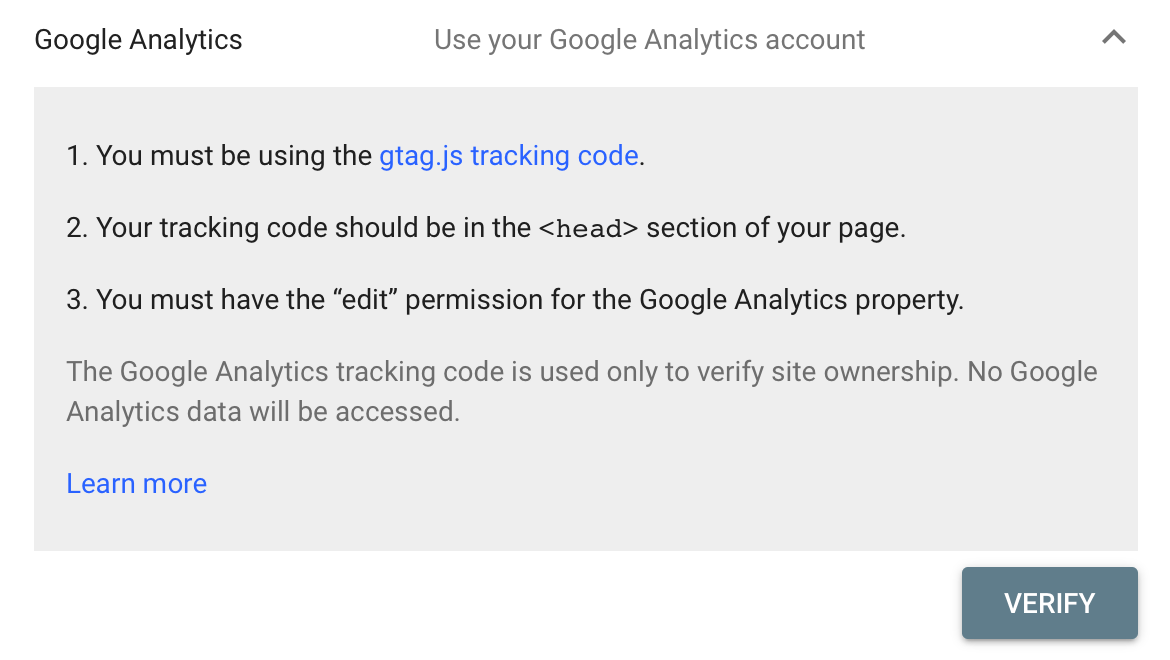Click the list number "2."
This screenshot has width=1170, height=660.
click(77, 228)
